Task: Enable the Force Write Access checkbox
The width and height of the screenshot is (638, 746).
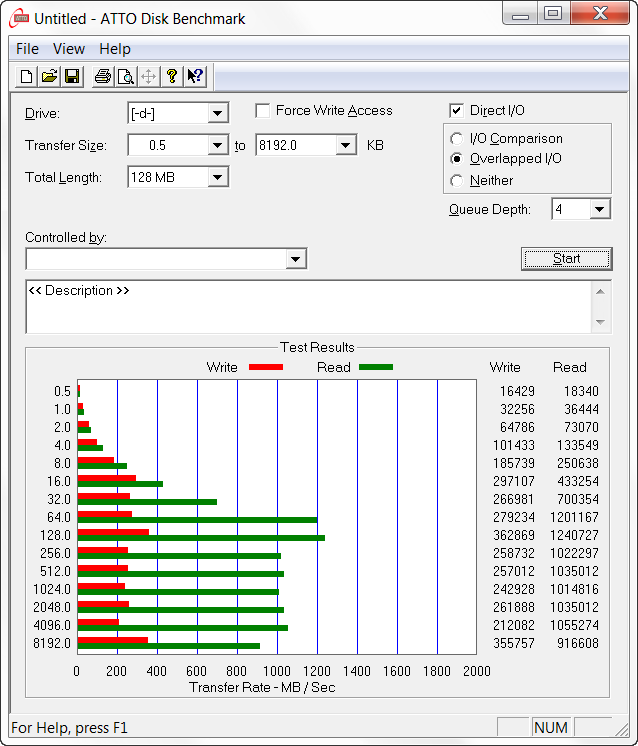Action: [263, 111]
